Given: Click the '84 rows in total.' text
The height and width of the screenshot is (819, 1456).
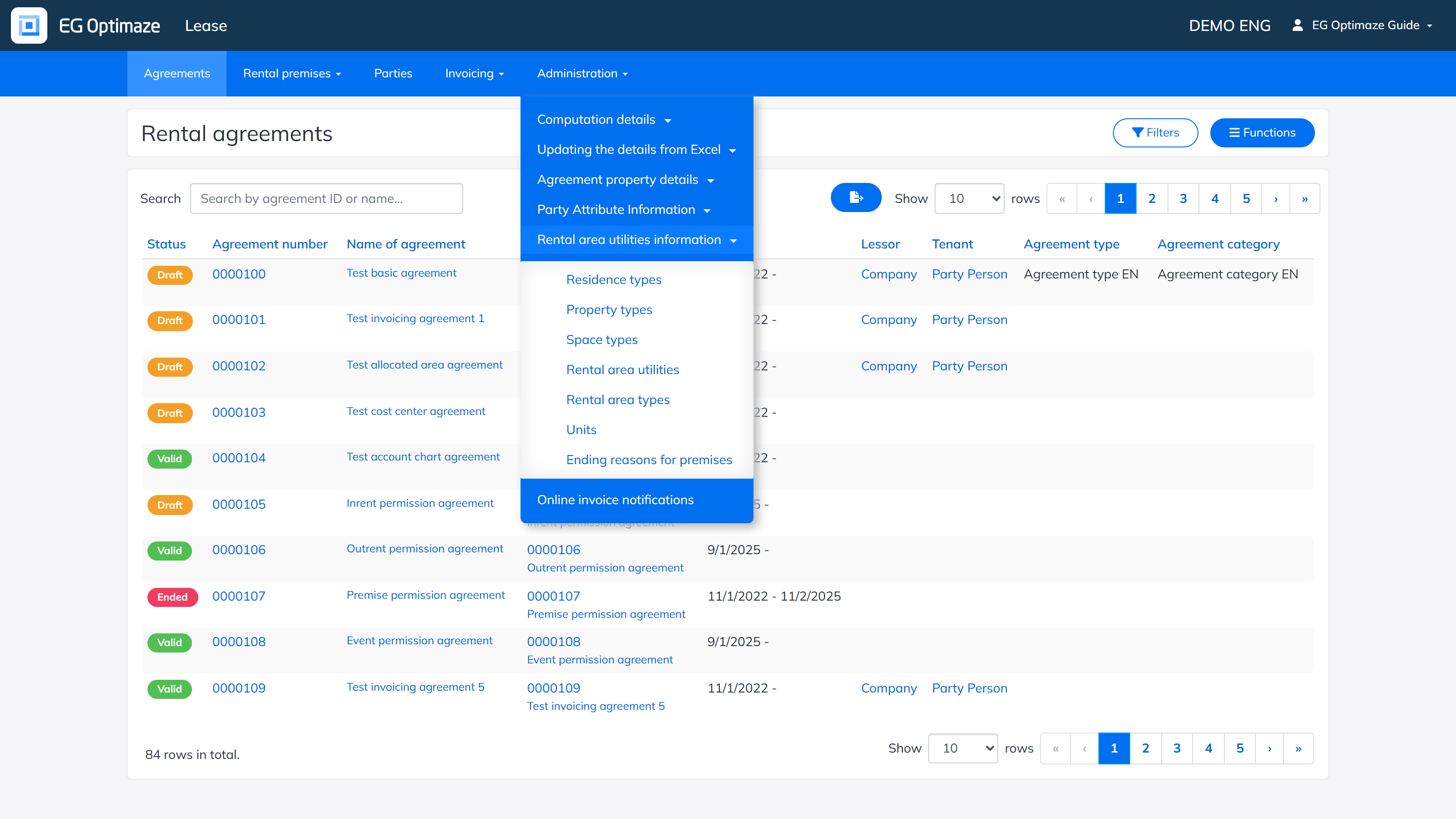Looking at the screenshot, I should point(192,754).
